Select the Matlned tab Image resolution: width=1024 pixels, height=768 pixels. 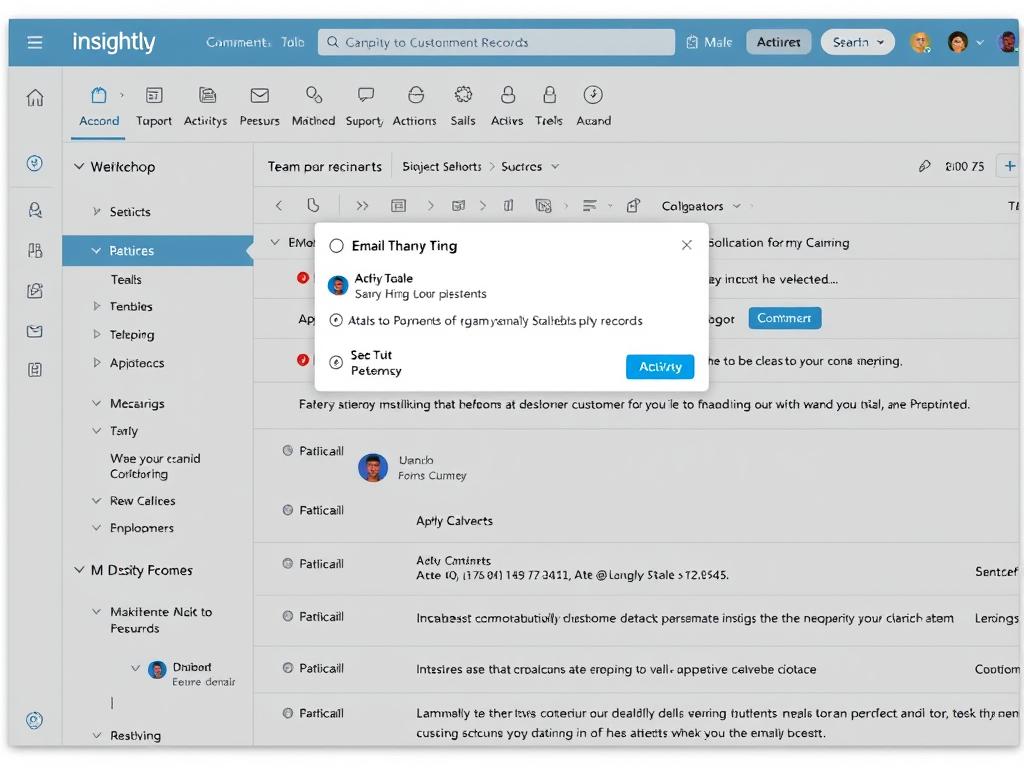(313, 107)
